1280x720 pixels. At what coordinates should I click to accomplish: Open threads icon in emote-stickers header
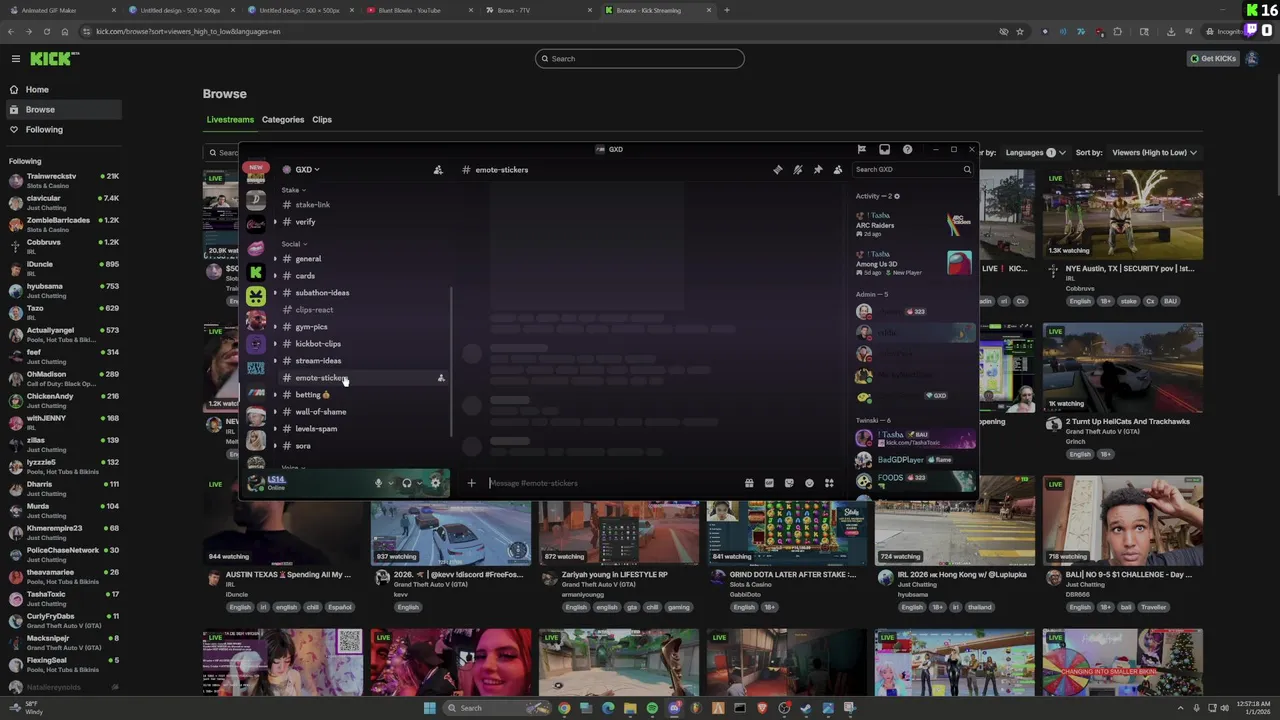(778, 170)
